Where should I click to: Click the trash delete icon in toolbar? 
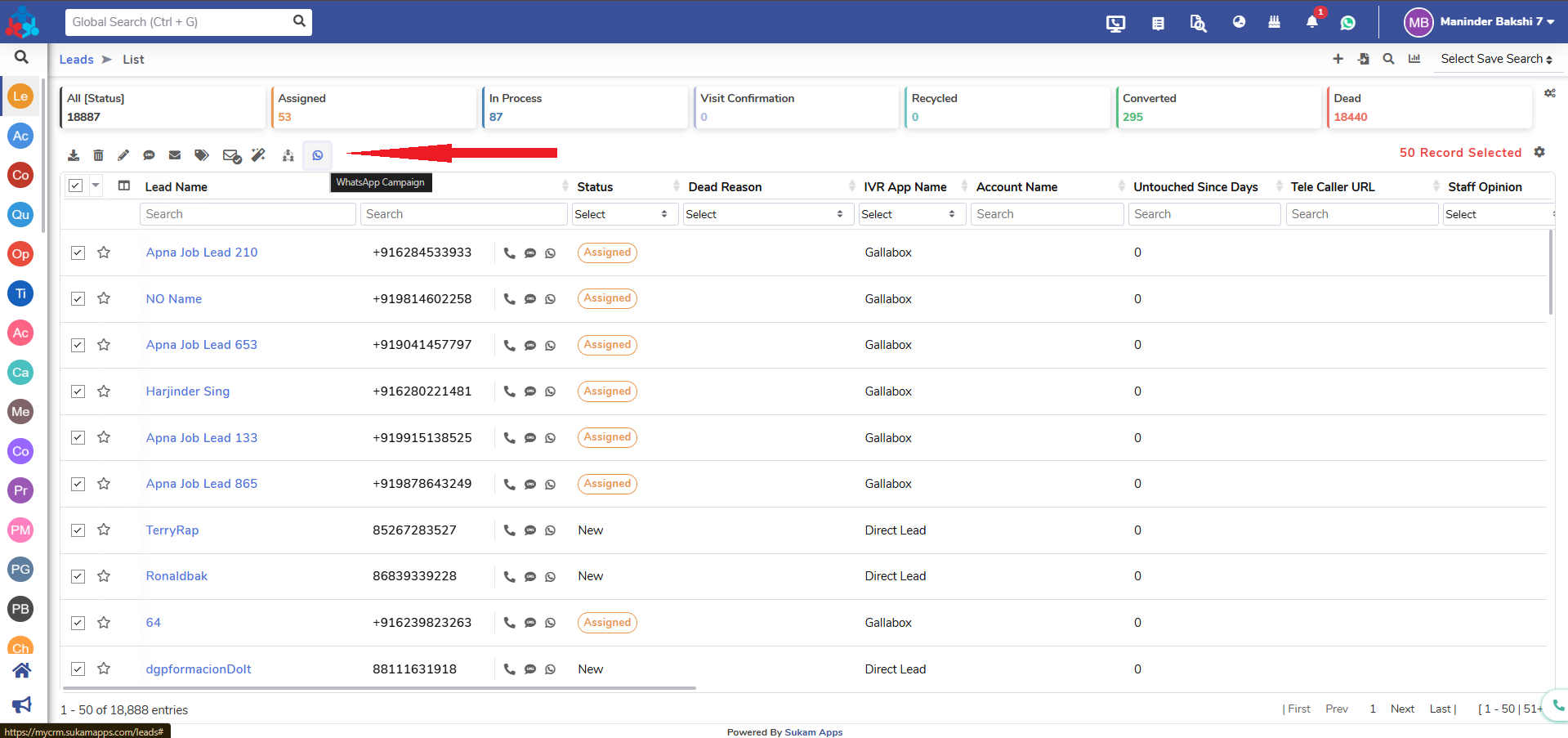point(98,155)
